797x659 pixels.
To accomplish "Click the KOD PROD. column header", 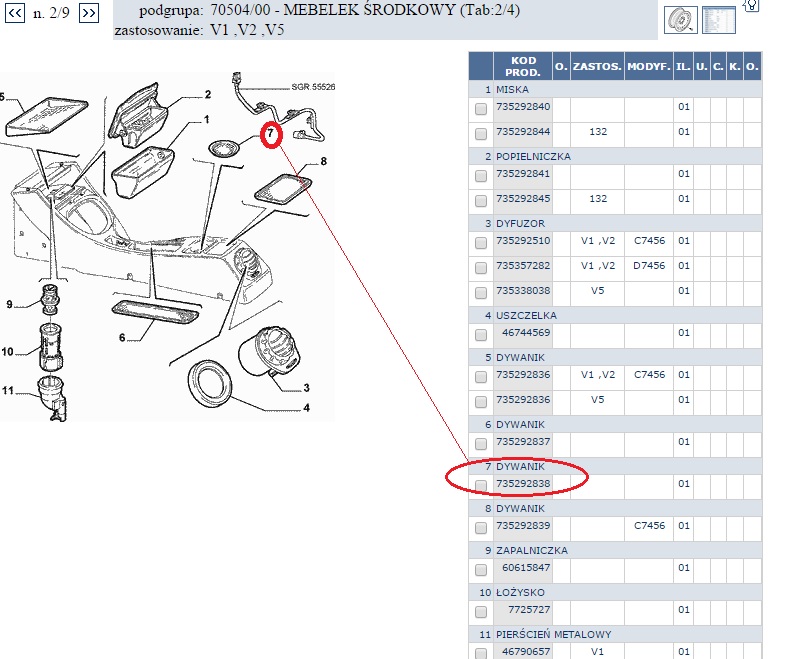I will pyautogui.click(x=523, y=66).
